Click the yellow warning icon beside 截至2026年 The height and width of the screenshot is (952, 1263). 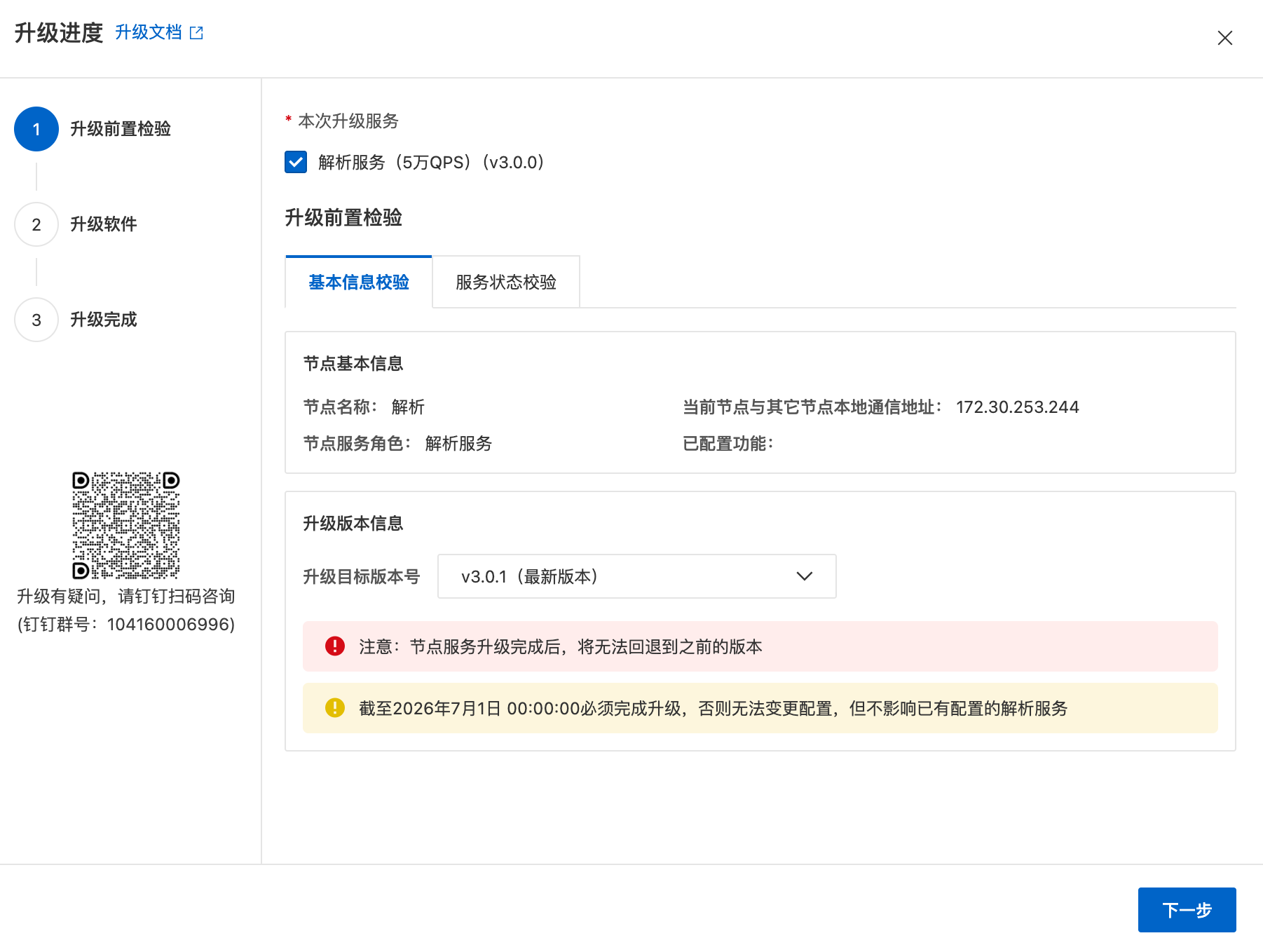point(335,708)
